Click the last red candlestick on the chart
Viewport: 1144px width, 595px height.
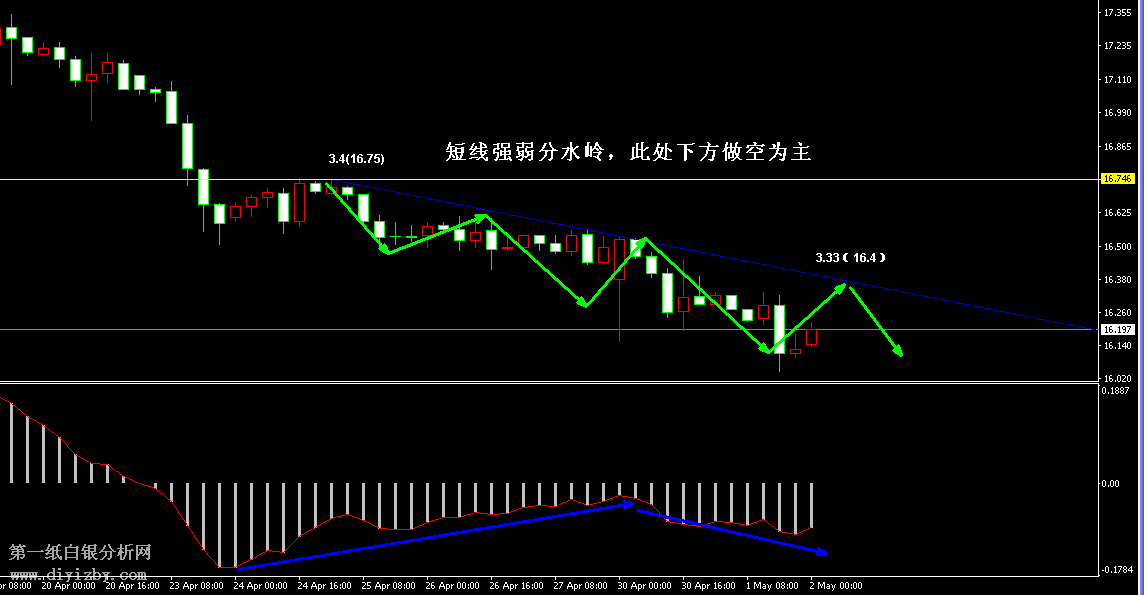click(812, 337)
